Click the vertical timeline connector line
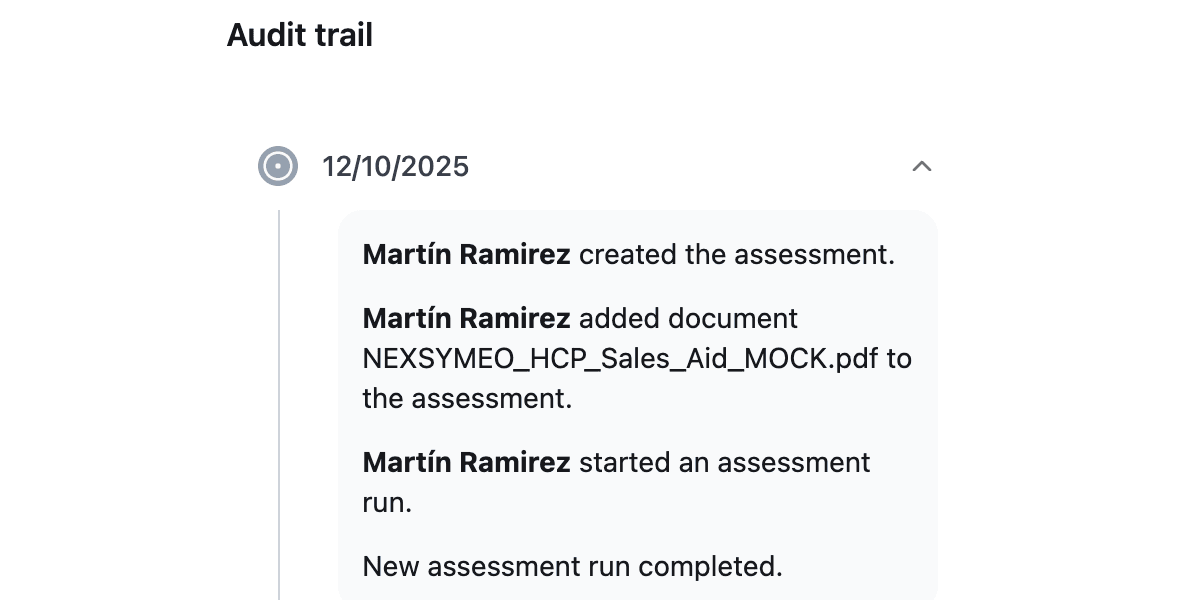Image resolution: width=1200 pixels, height=600 pixels. click(x=278, y=400)
